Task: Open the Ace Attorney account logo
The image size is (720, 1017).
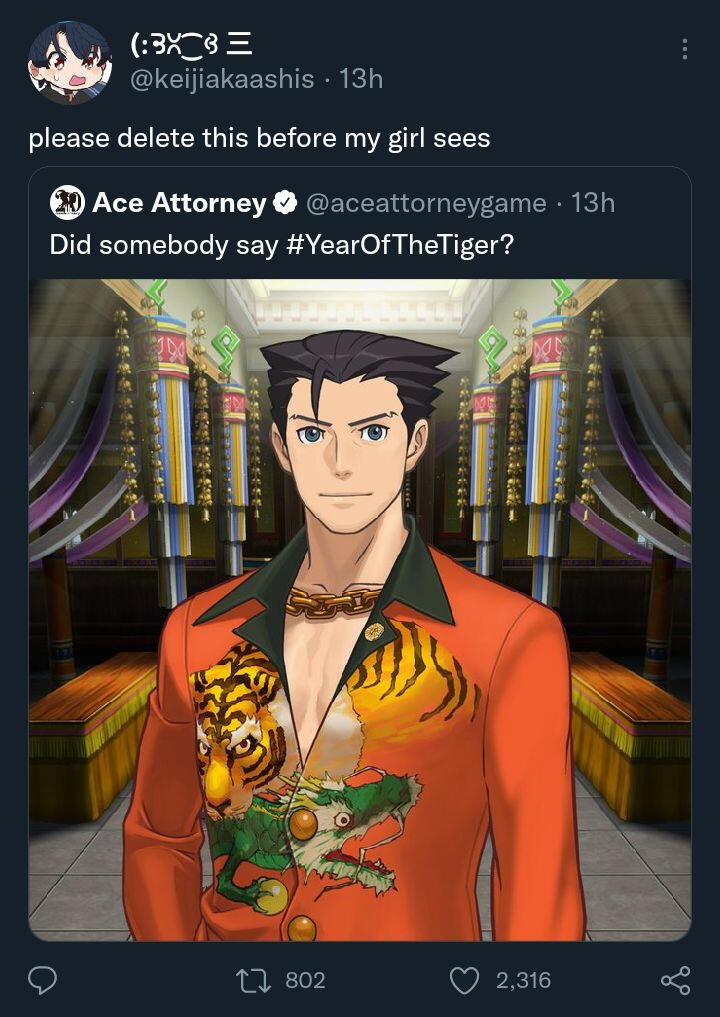Action: pos(67,203)
